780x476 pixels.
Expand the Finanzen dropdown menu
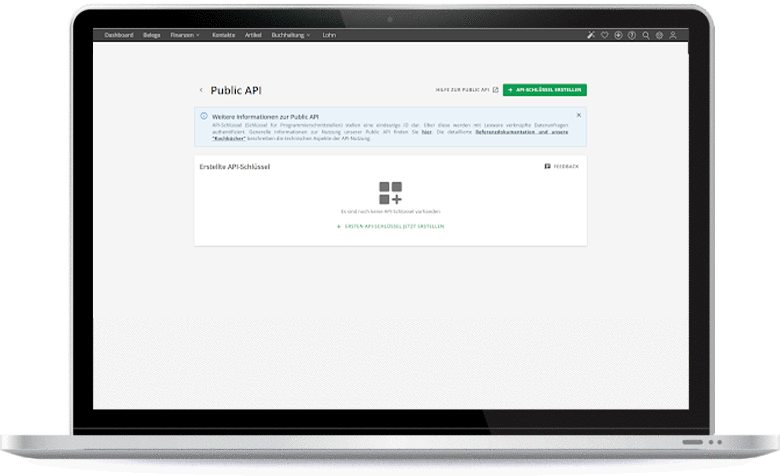[x=185, y=35]
